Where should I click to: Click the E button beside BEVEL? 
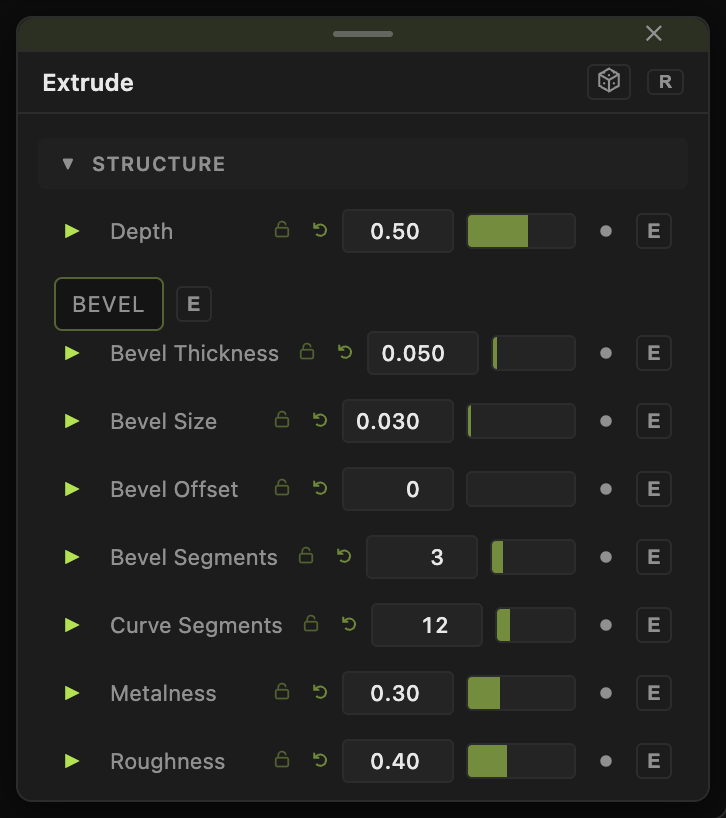193,304
